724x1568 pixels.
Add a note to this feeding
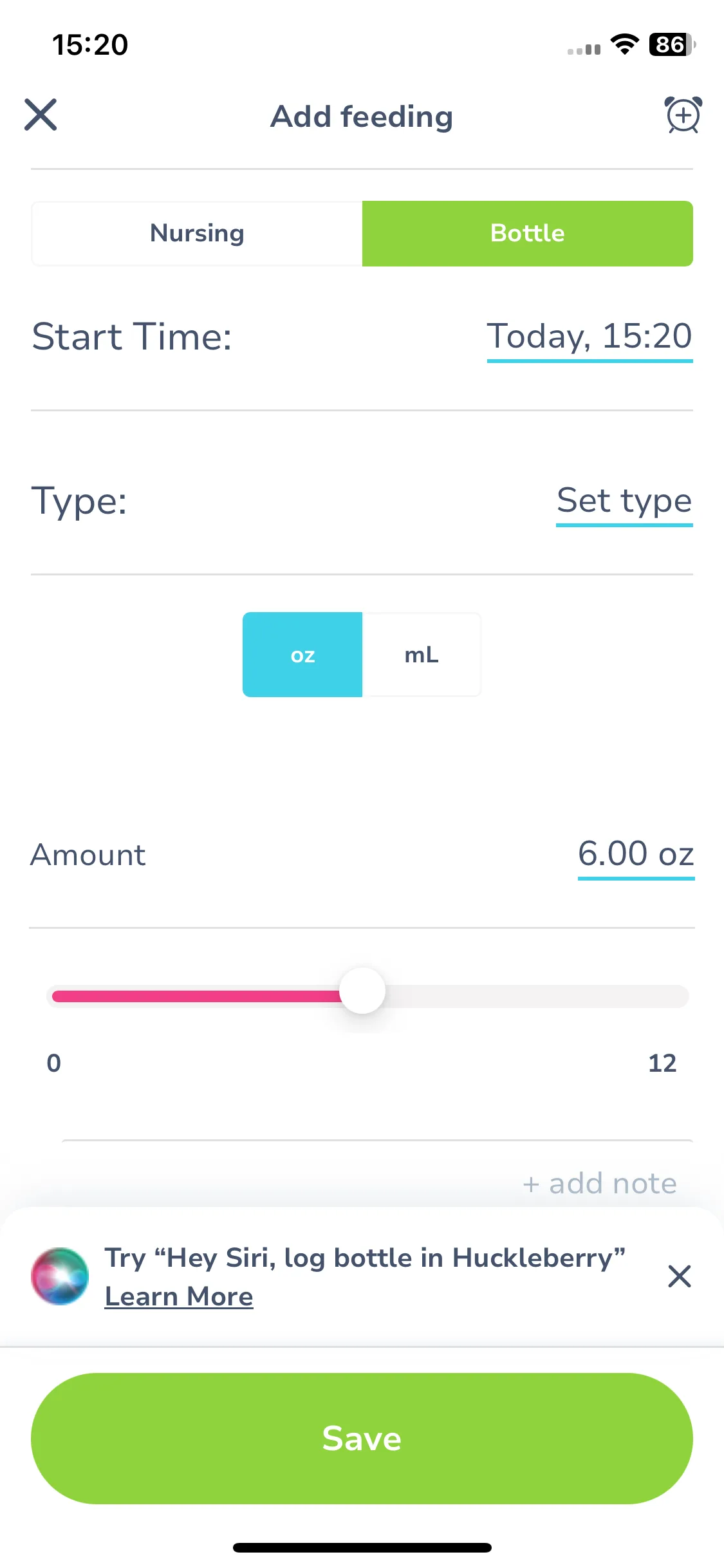600,1184
